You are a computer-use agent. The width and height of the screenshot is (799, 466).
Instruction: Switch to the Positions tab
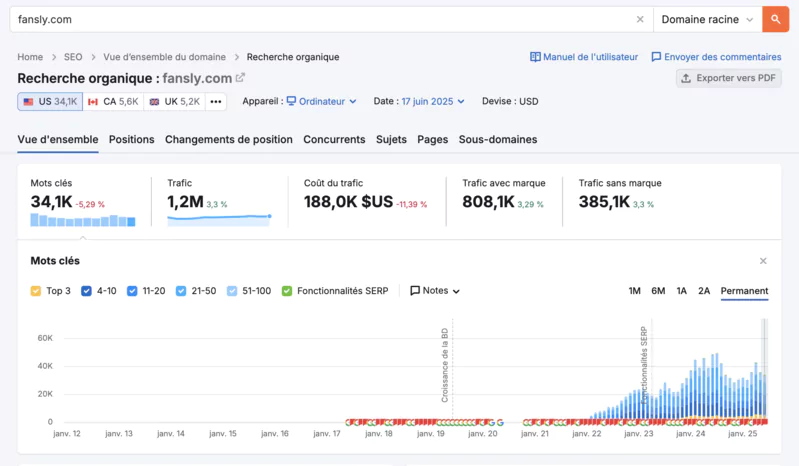pos(131,140)
